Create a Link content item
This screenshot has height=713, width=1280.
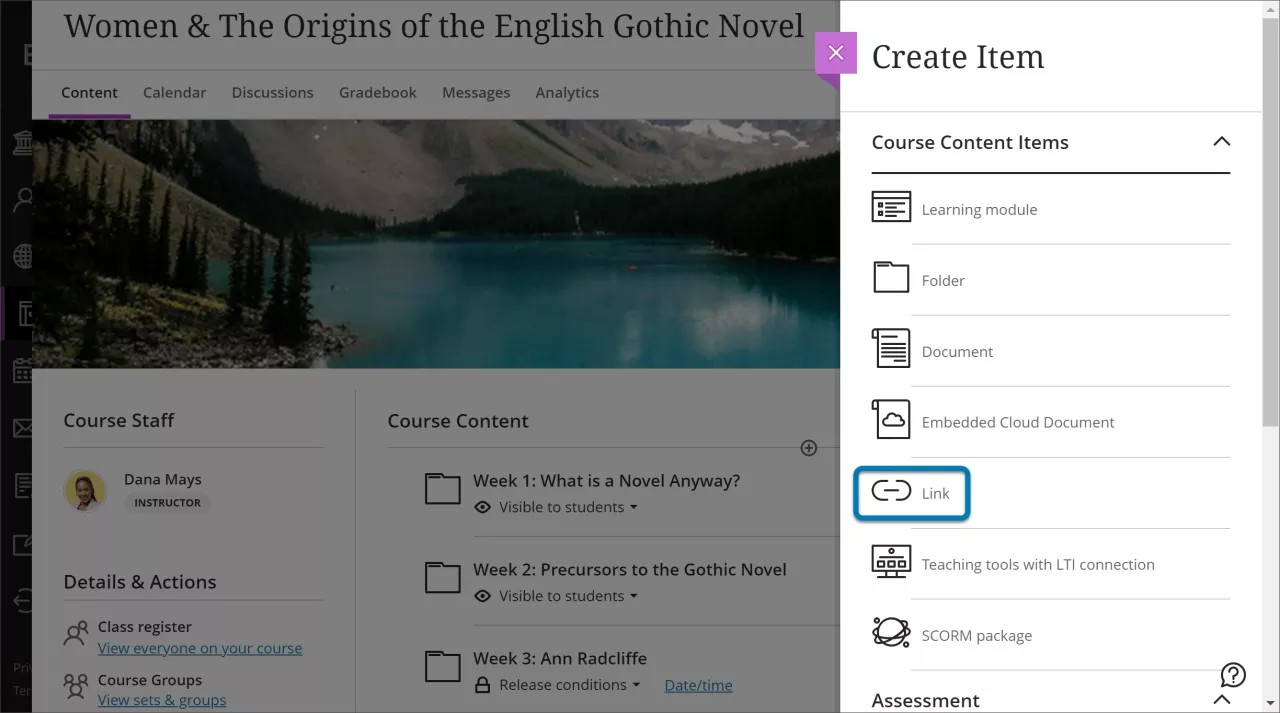point(935,493)
